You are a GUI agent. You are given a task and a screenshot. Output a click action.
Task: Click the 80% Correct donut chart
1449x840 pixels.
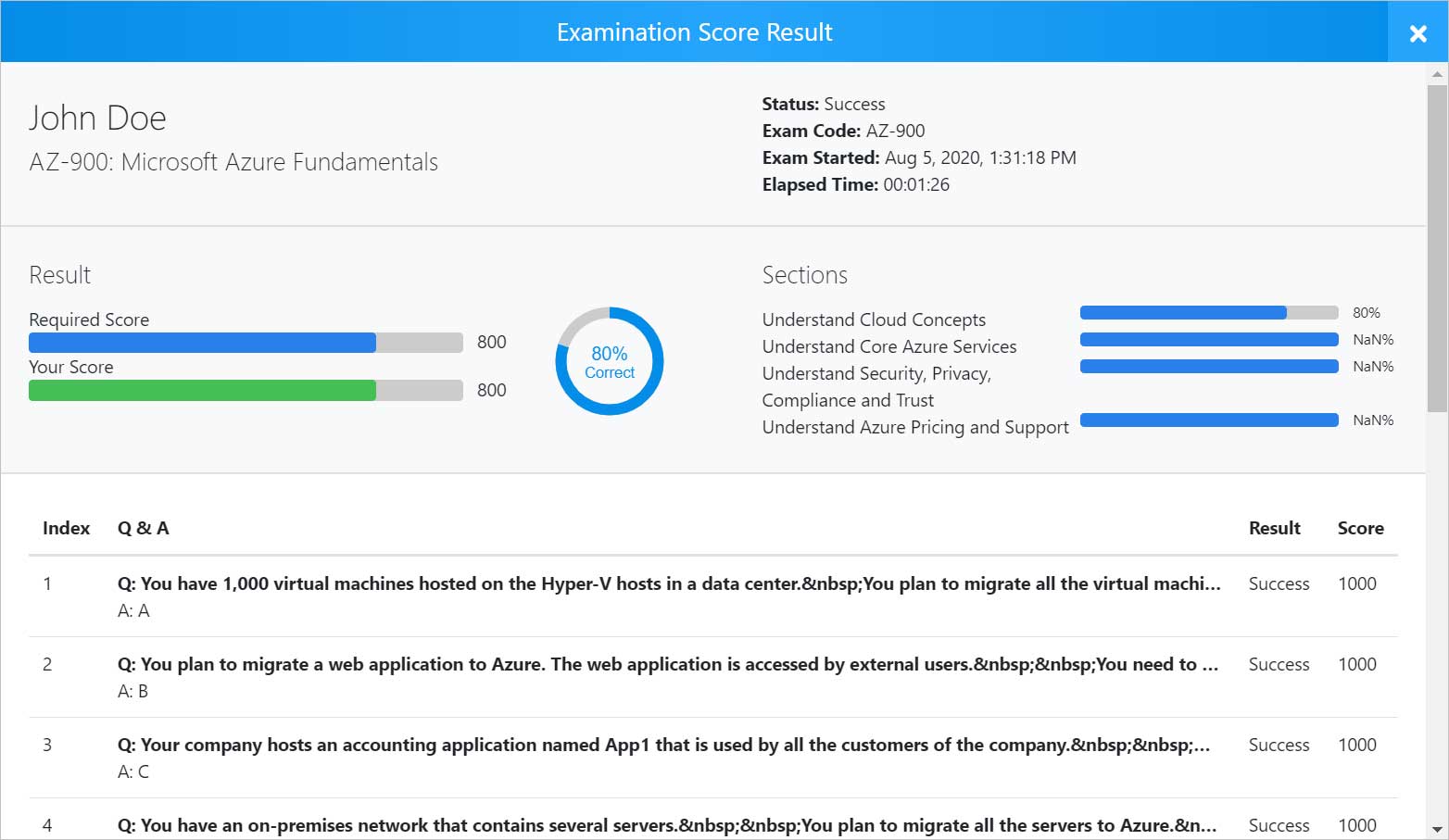pos(610,361)
